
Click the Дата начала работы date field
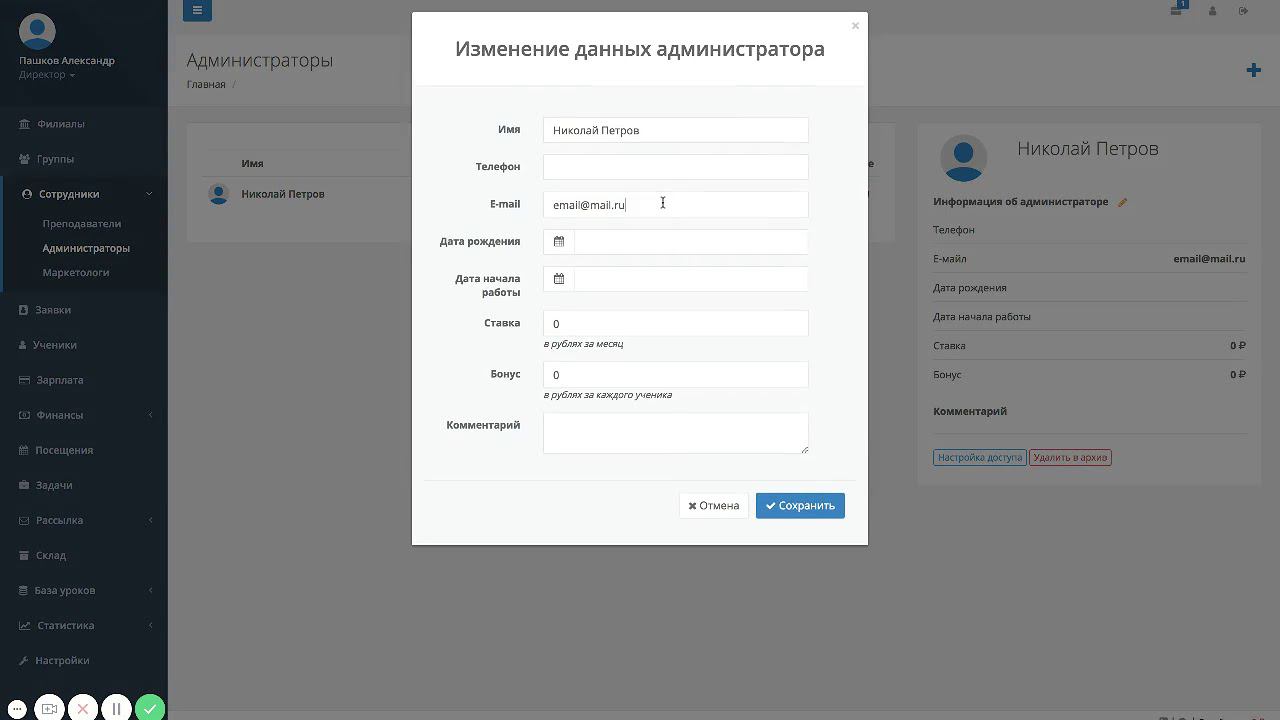(691, 279)
